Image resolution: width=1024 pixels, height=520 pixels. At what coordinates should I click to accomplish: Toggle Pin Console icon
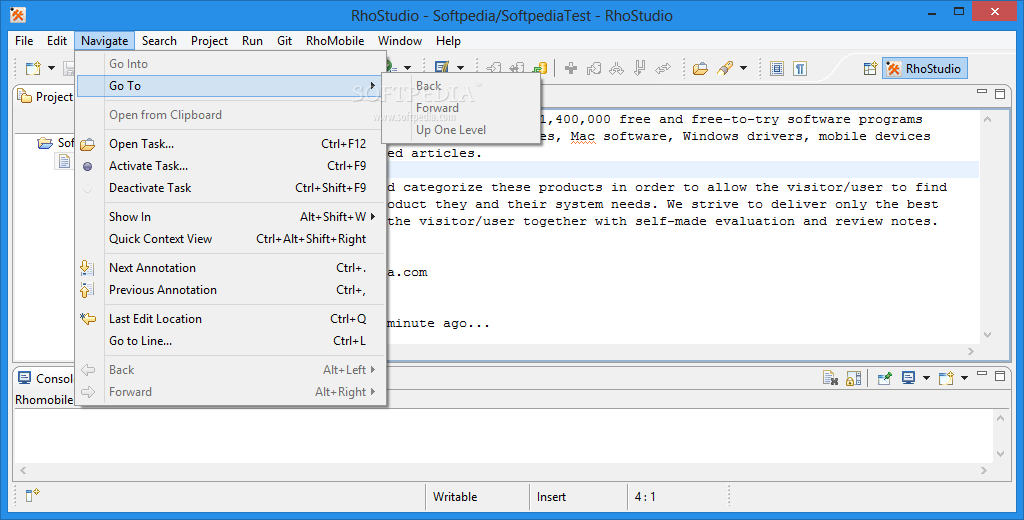point(884,378)
